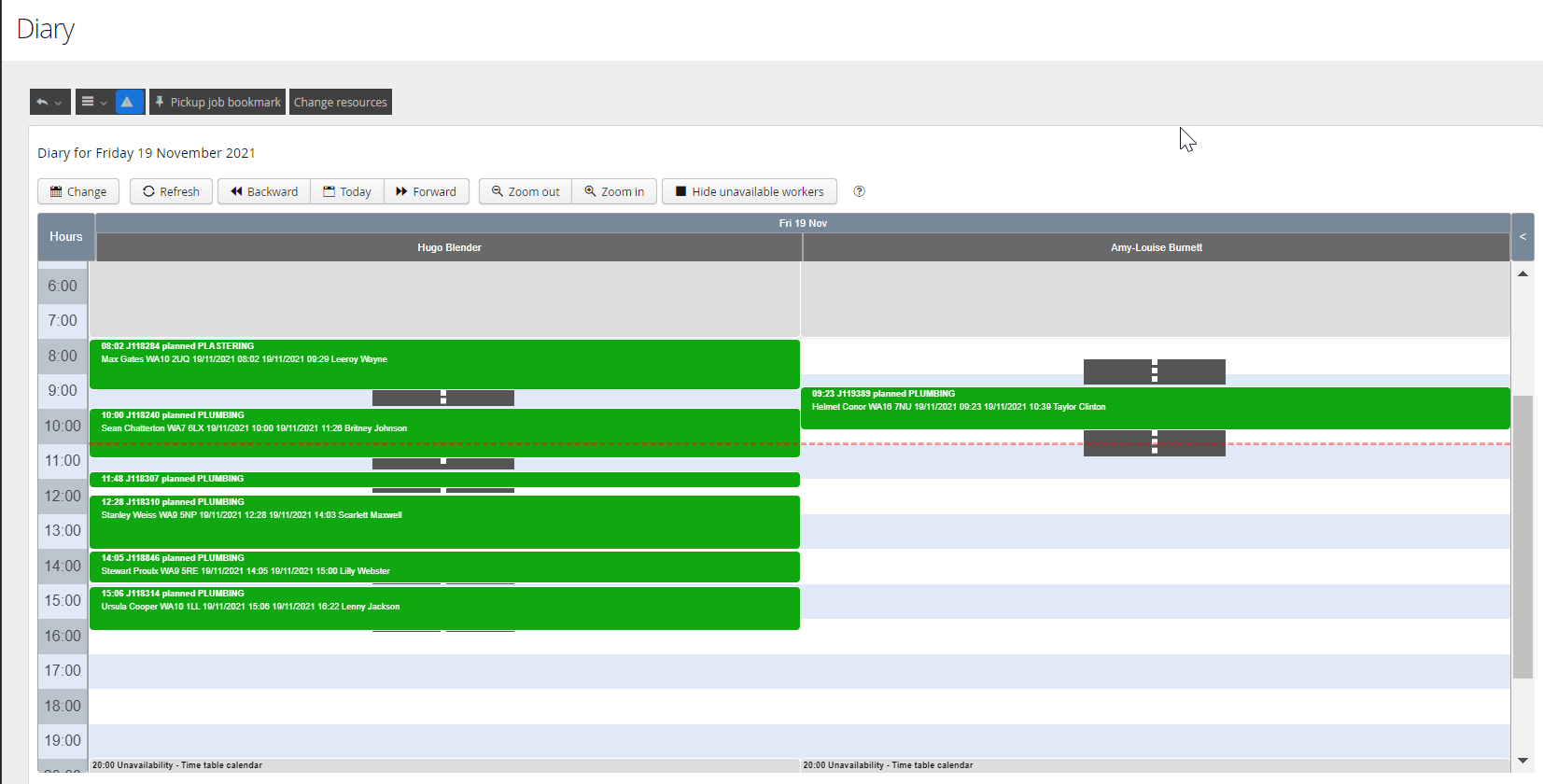Click the 19:00 hour label
The width and height of the screenshot is (1543, 784).
[x=63, y=741]
